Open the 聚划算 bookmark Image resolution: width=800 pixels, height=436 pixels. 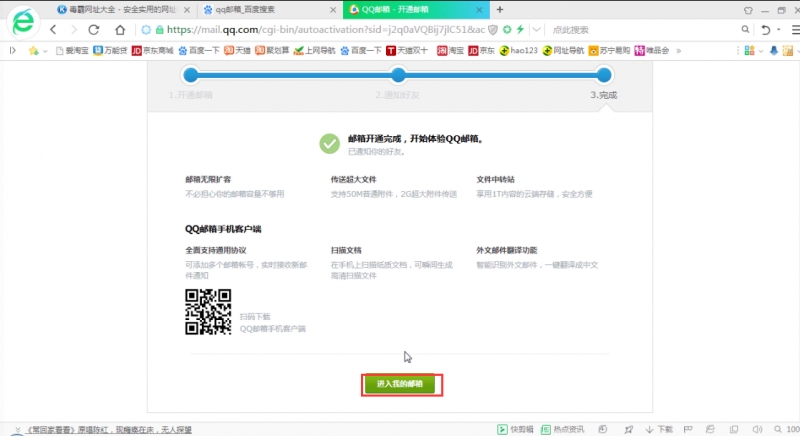coord(272,50)
